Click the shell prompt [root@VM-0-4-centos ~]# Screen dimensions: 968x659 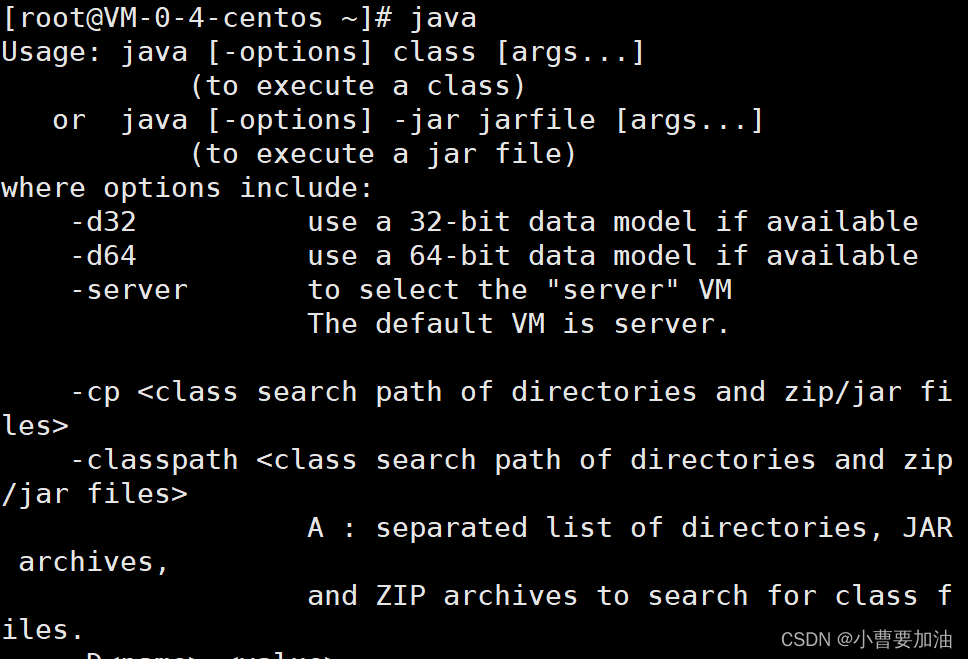(x=197, y=18)
